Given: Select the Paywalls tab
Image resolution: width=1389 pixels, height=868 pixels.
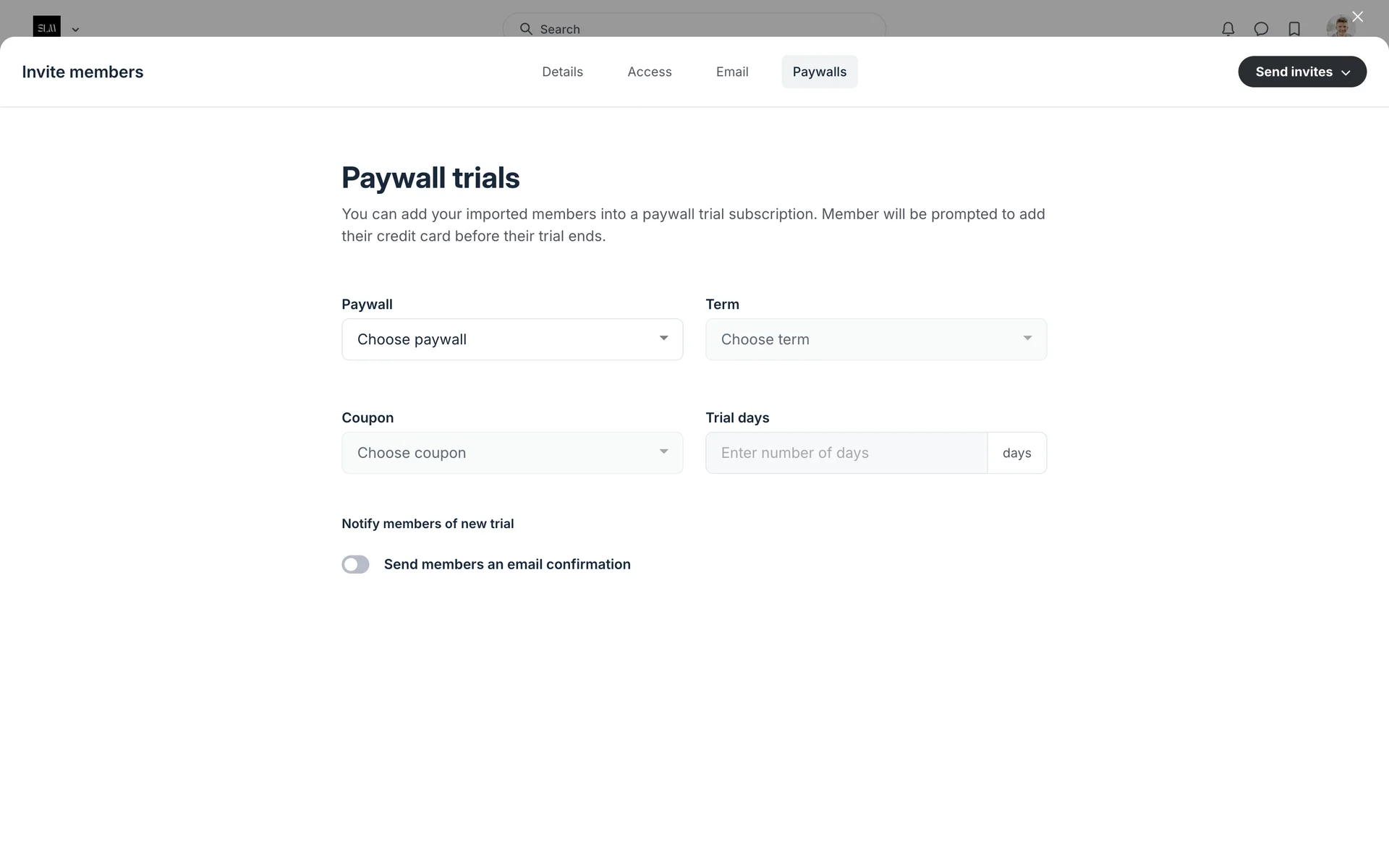Looking at the screenshot, I should click(x=819, y=72).
